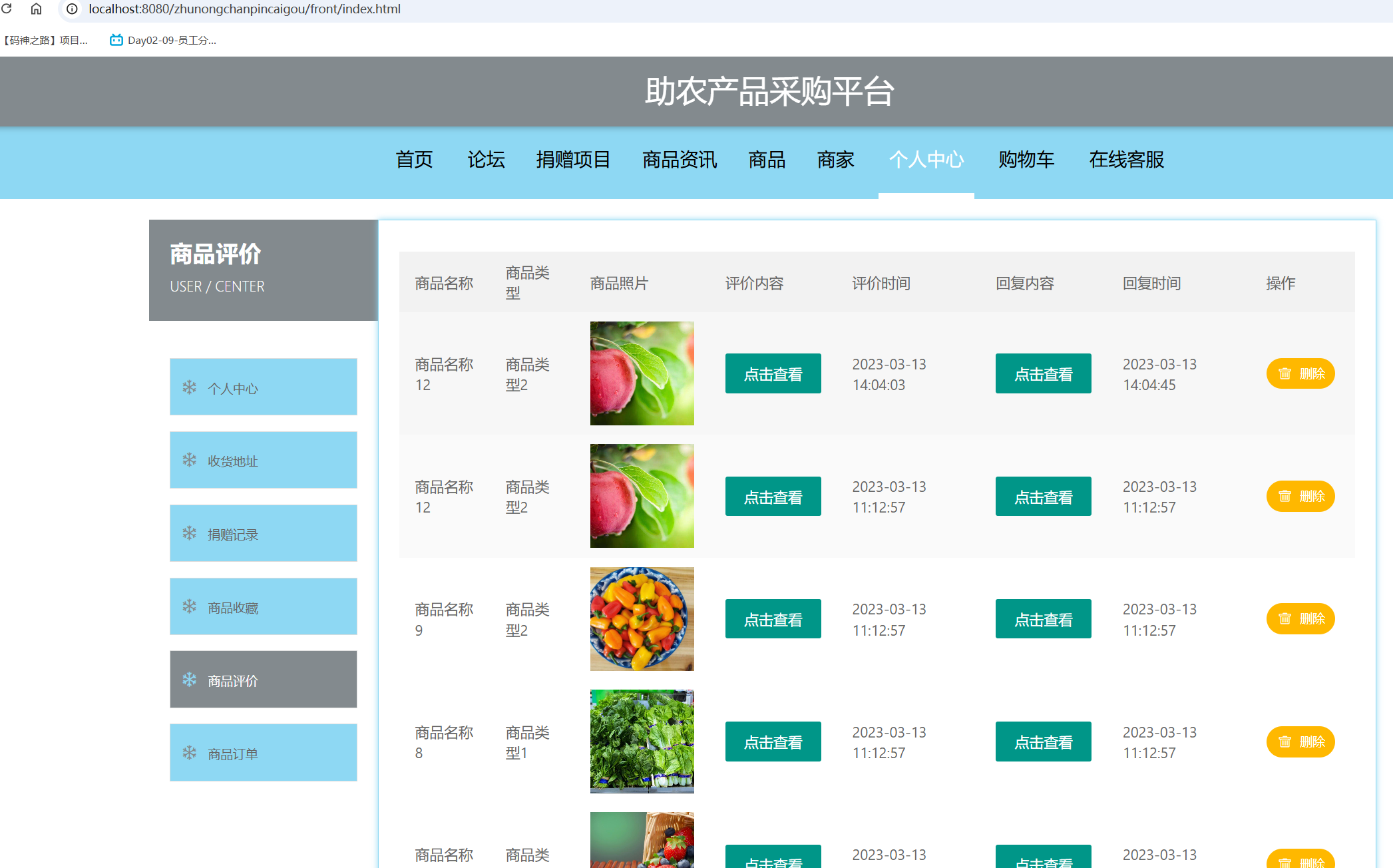The height and width of the screenshot is (868, 1393).
Task: View site information icon in address bar
Action: pos(72,9)
